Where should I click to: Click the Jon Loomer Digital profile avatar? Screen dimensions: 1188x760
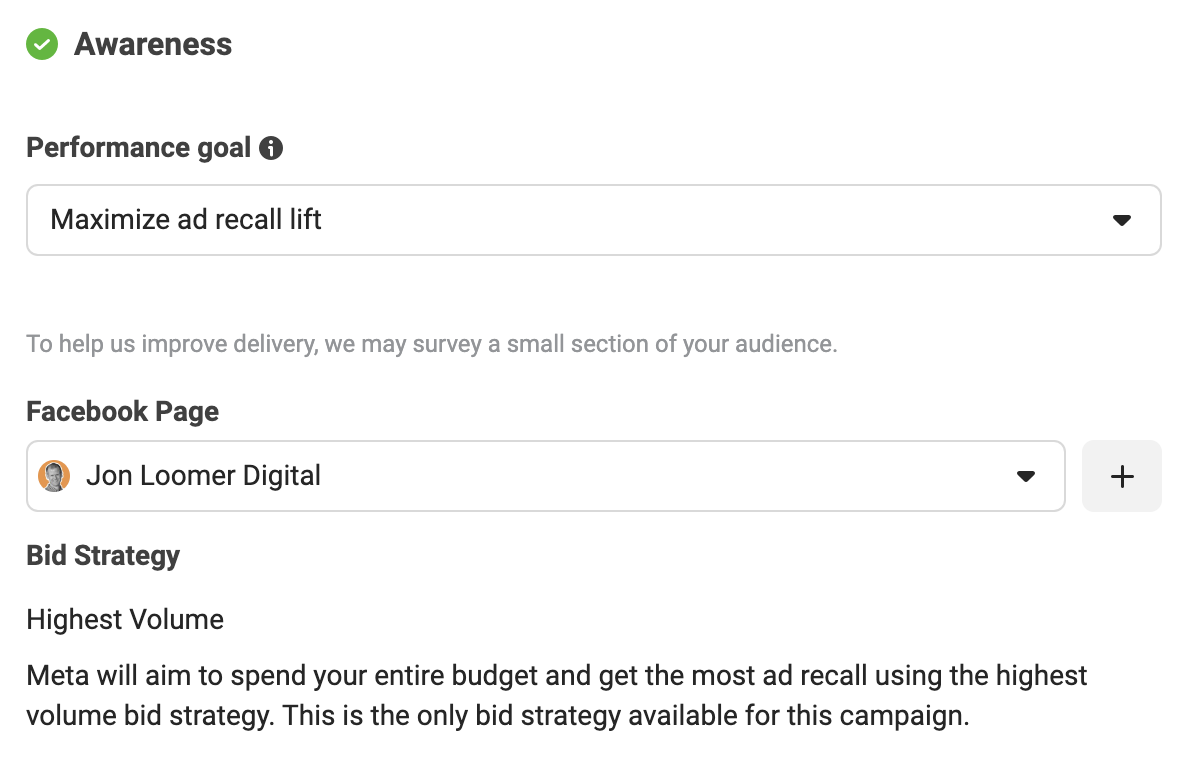[54, 476]
